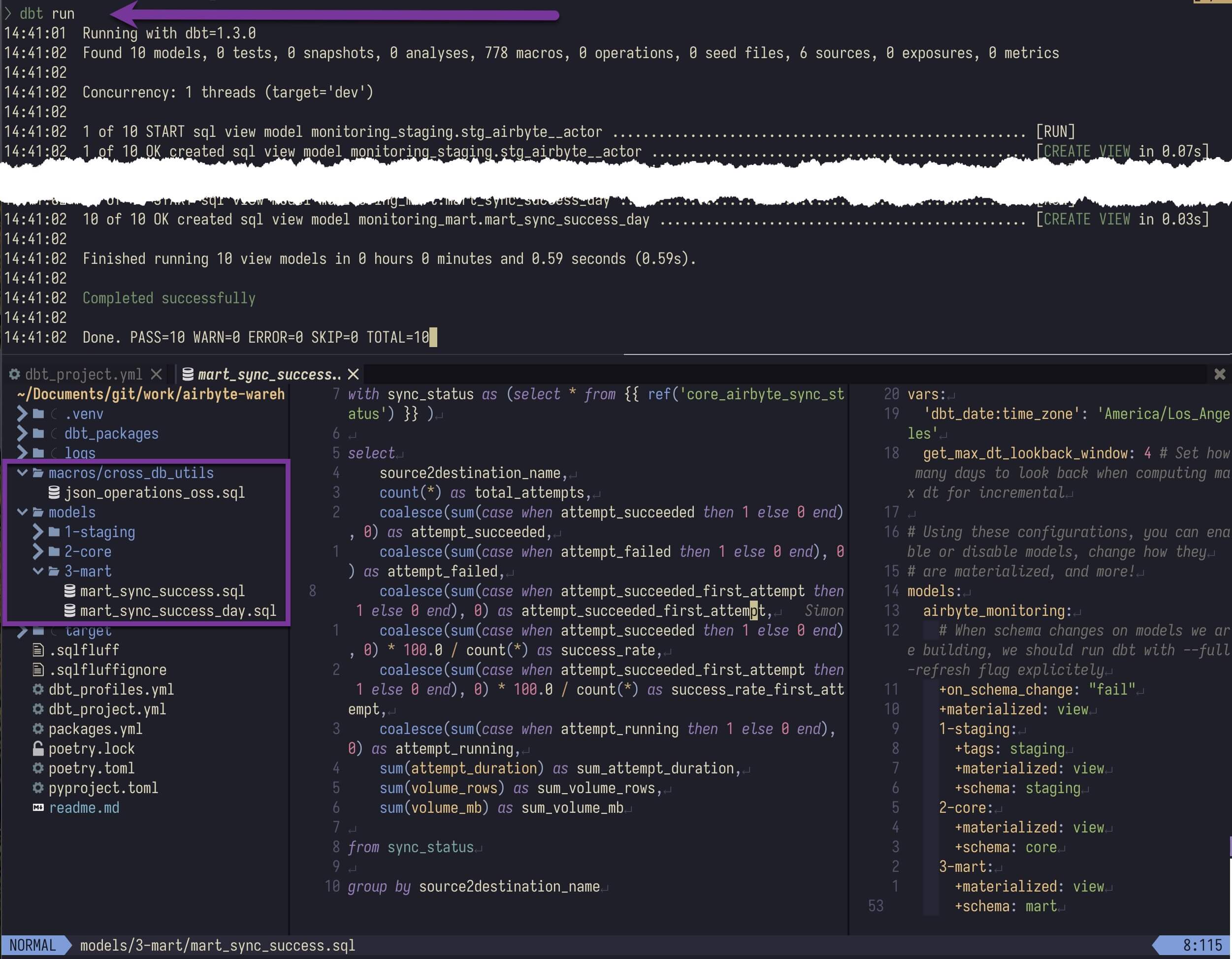
Task: Click database icon beside json_operations_oss.sql
Action: [54, 492]
